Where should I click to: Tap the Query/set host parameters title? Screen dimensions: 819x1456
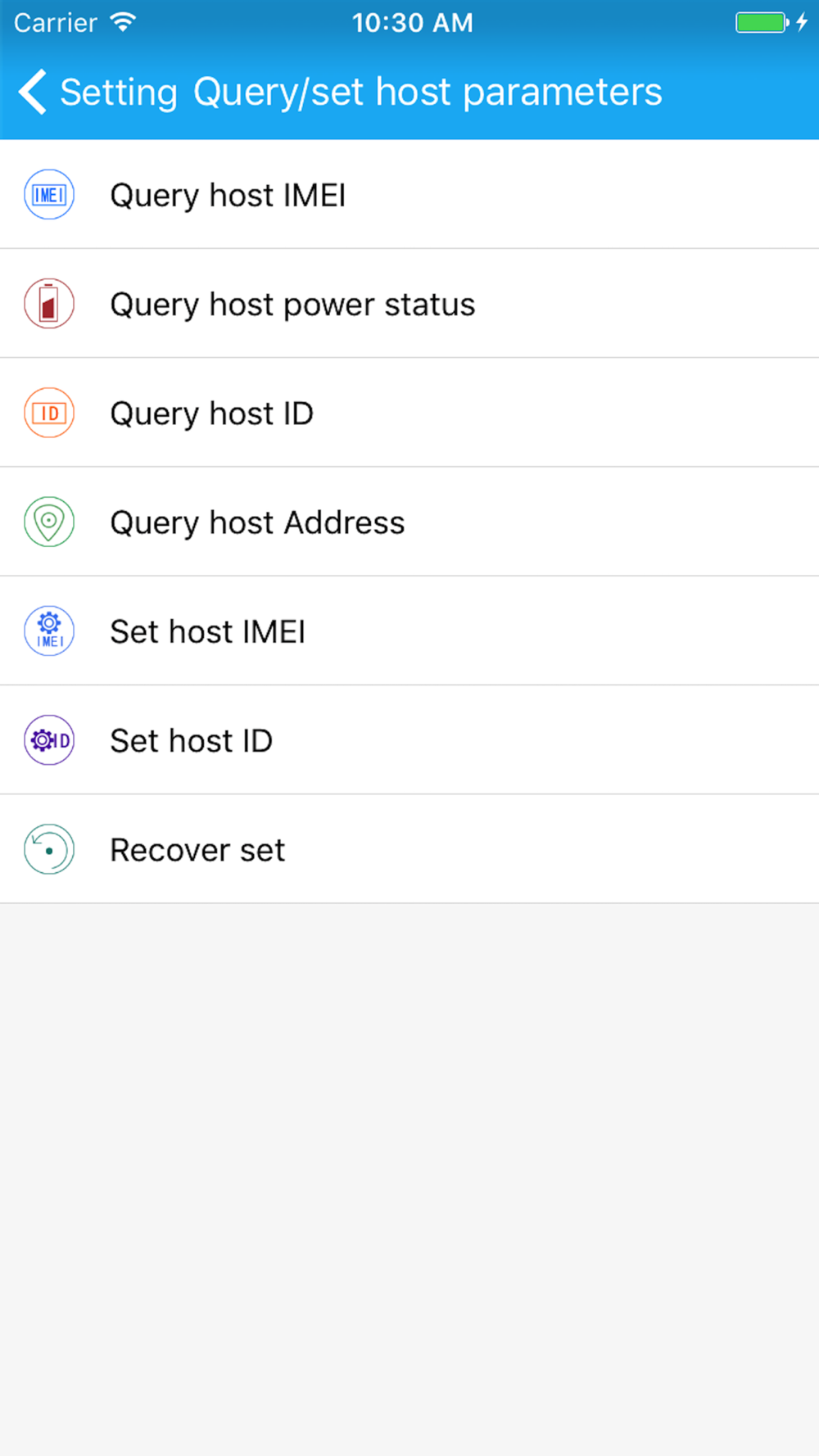pyautogui.click(x=428, y=93)
